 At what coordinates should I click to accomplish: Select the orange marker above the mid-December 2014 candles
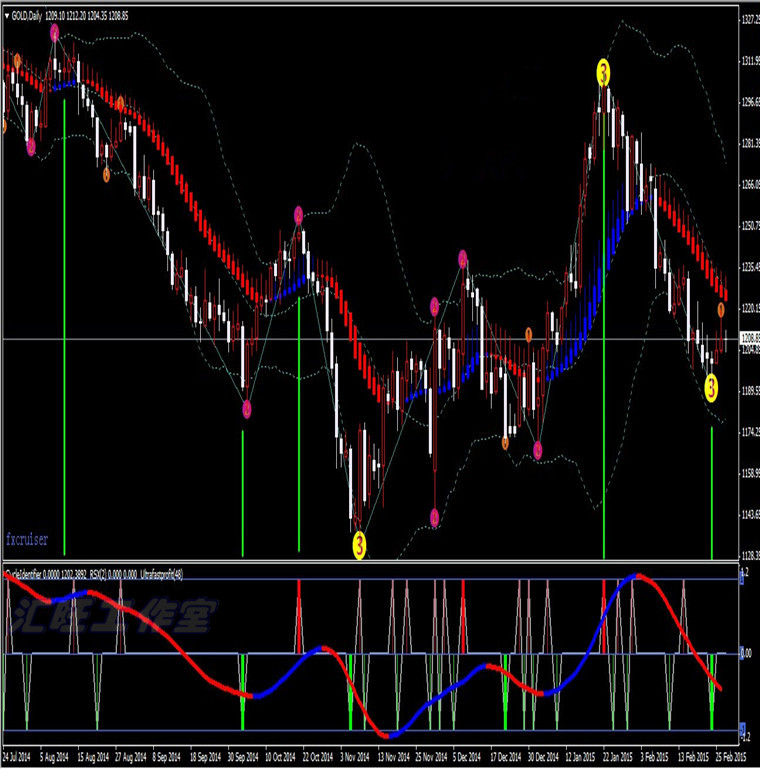click(x=529, y=334)
